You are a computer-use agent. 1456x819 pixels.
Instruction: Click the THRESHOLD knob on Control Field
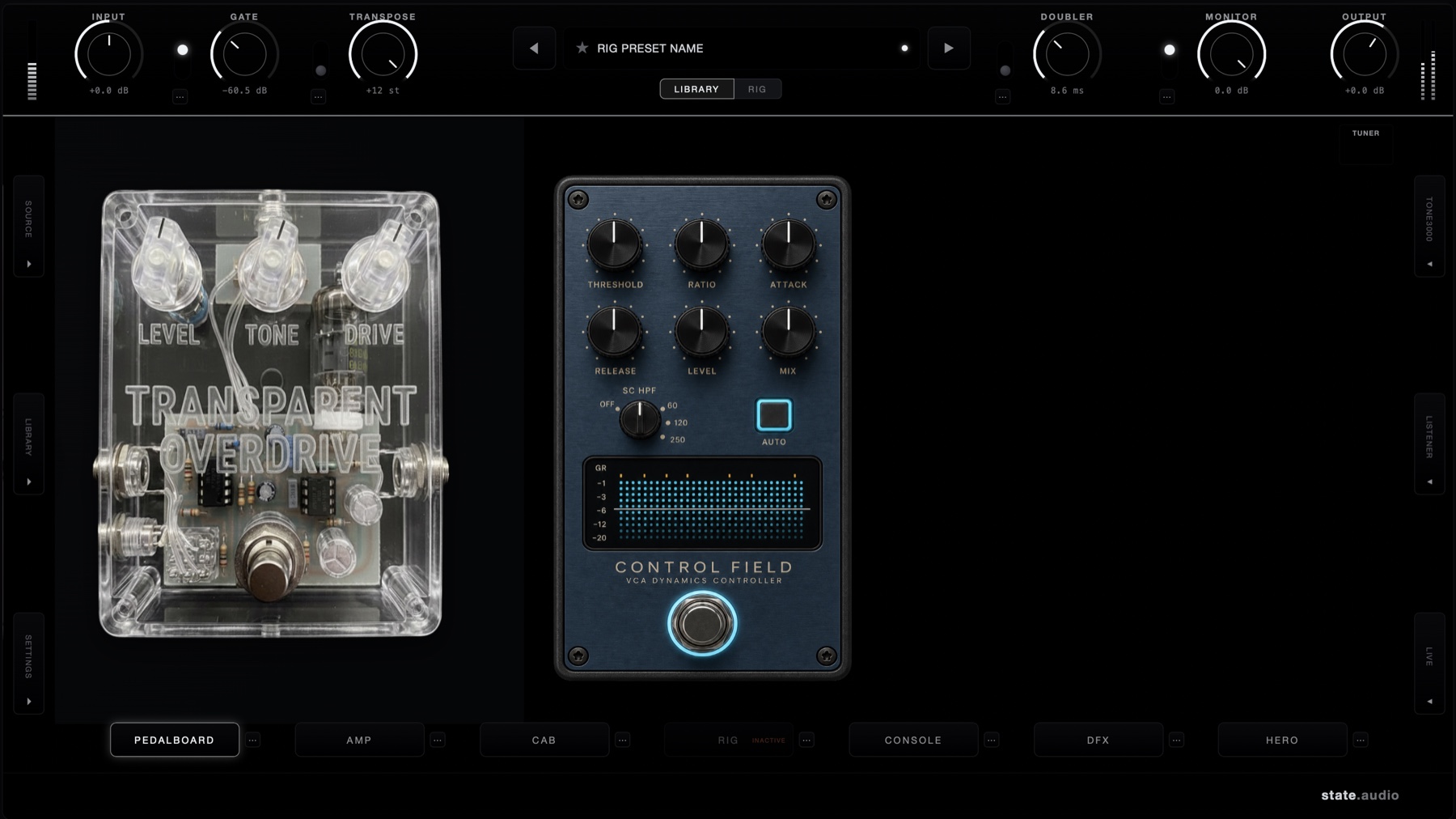614,244
